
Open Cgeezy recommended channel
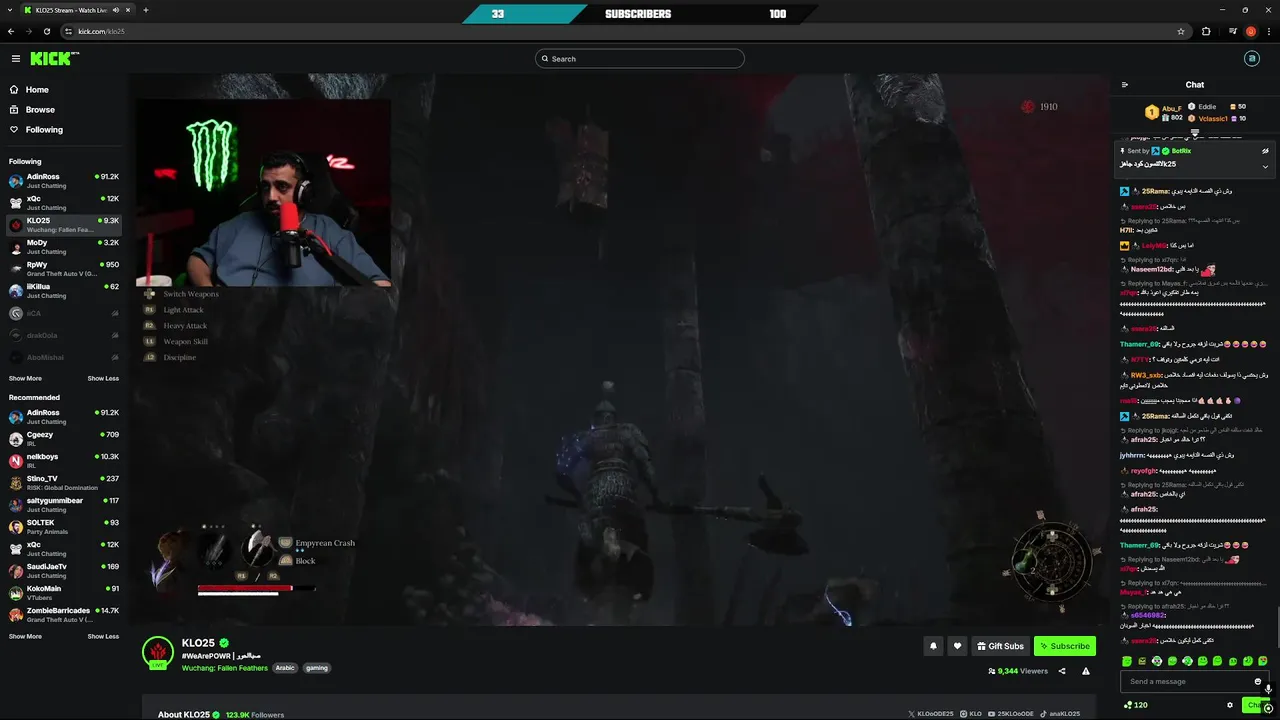click(x=64, y=438)
